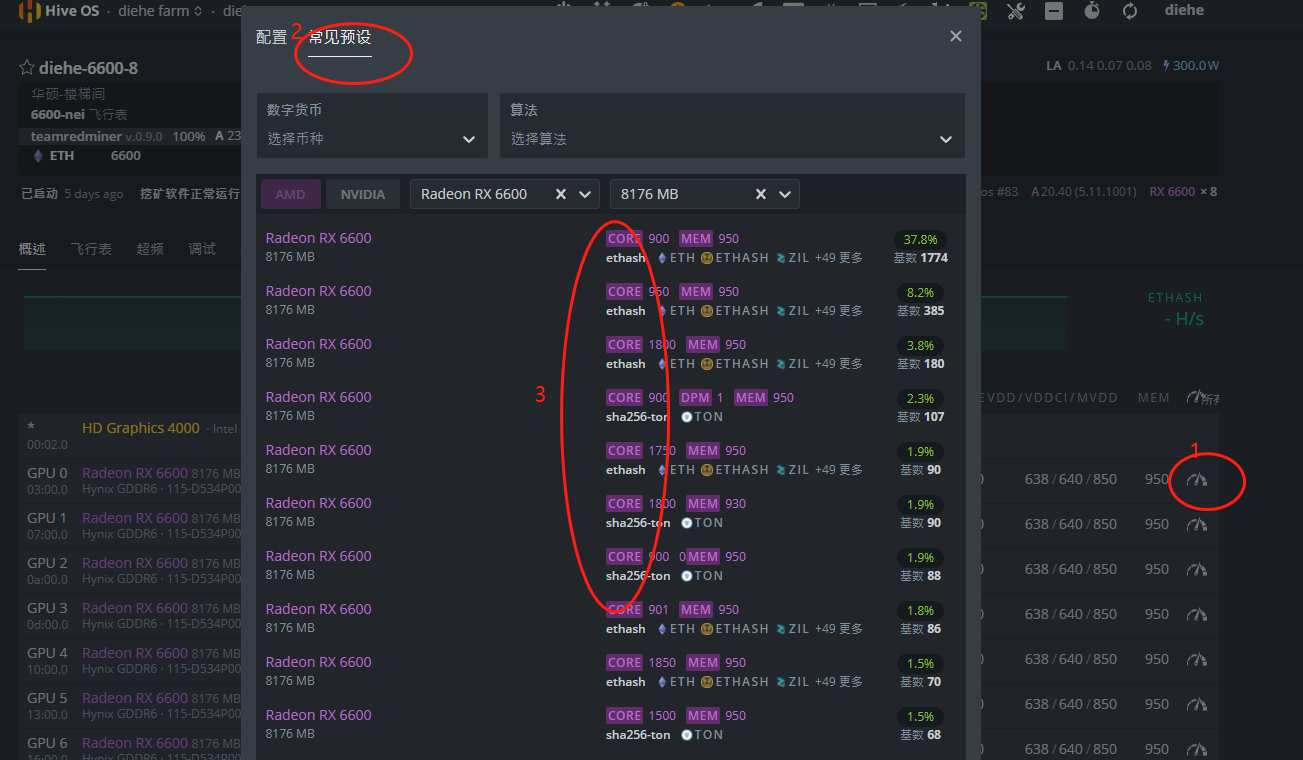Star the diehe-6600-8 rig as favorite
This screenshot has height=760, width=1303.
tap(27, 68)
